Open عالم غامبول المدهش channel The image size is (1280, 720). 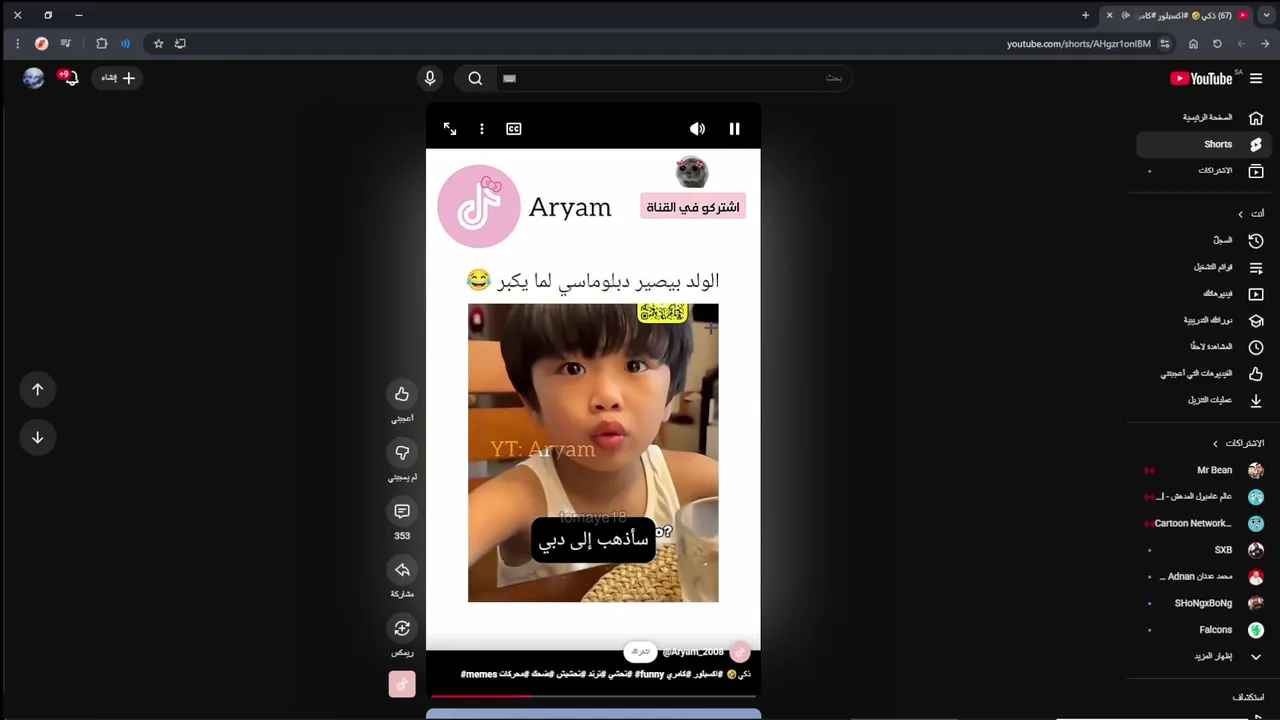tap(1204, 497)
